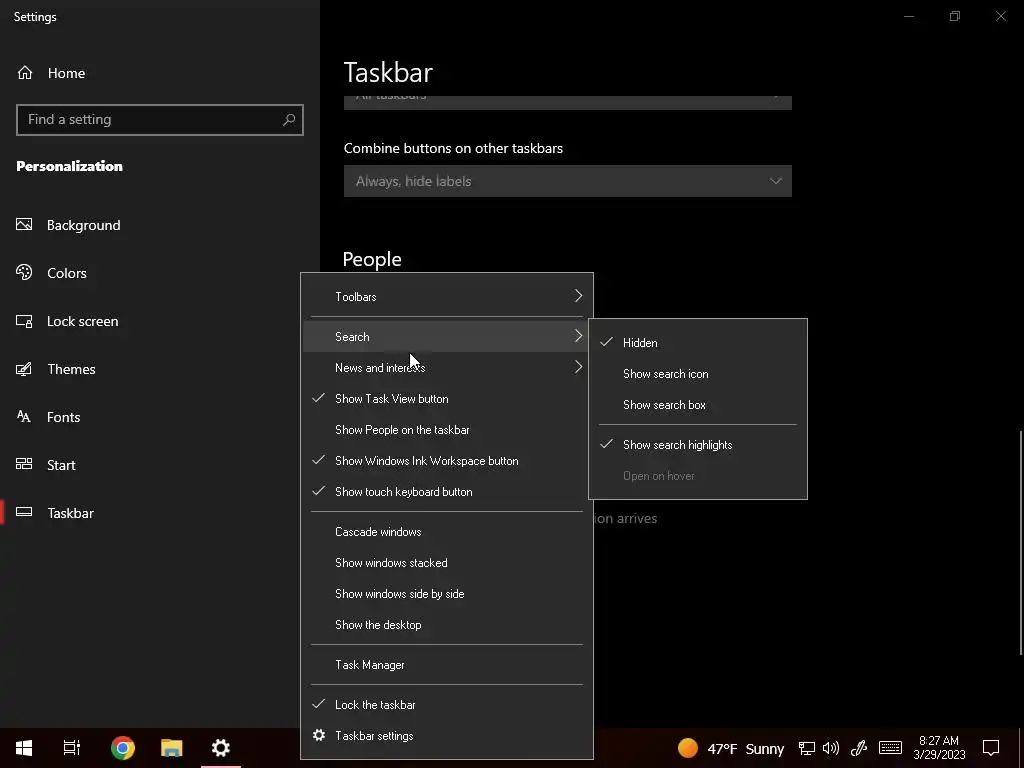The width and height of the screenshot is (1024, 768).
Task: Toggle Show search highlights
Action: [x=697, y=445]
